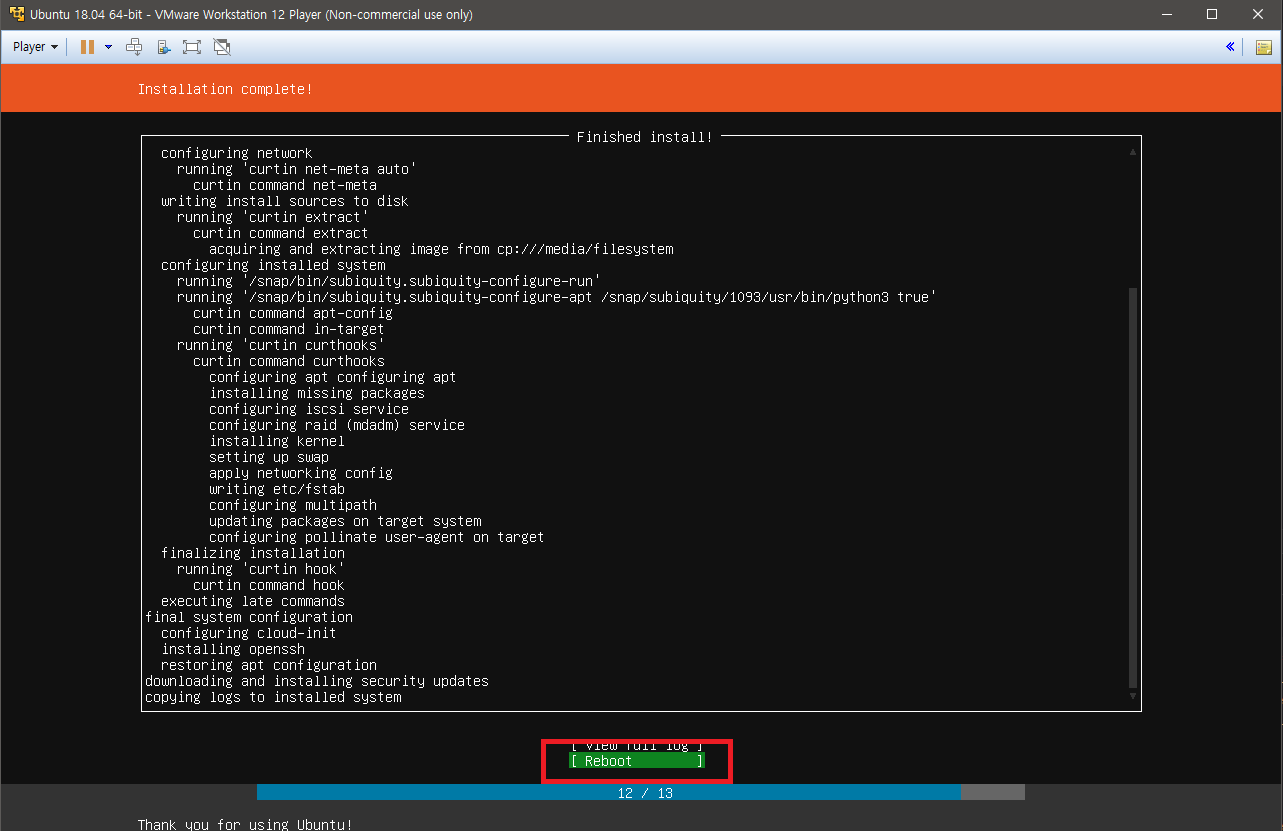The width and height of the screenshot is (1283, 831).
Task: Send Ctrl+Alt+Del to the virtual machine
Action: coord(134,47)
